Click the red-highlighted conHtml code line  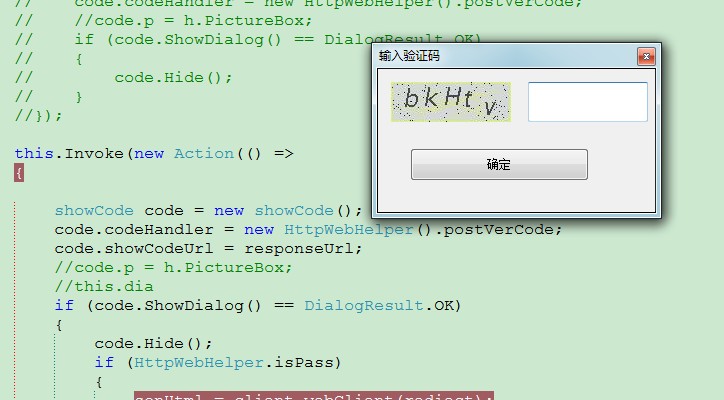point(314,396)
